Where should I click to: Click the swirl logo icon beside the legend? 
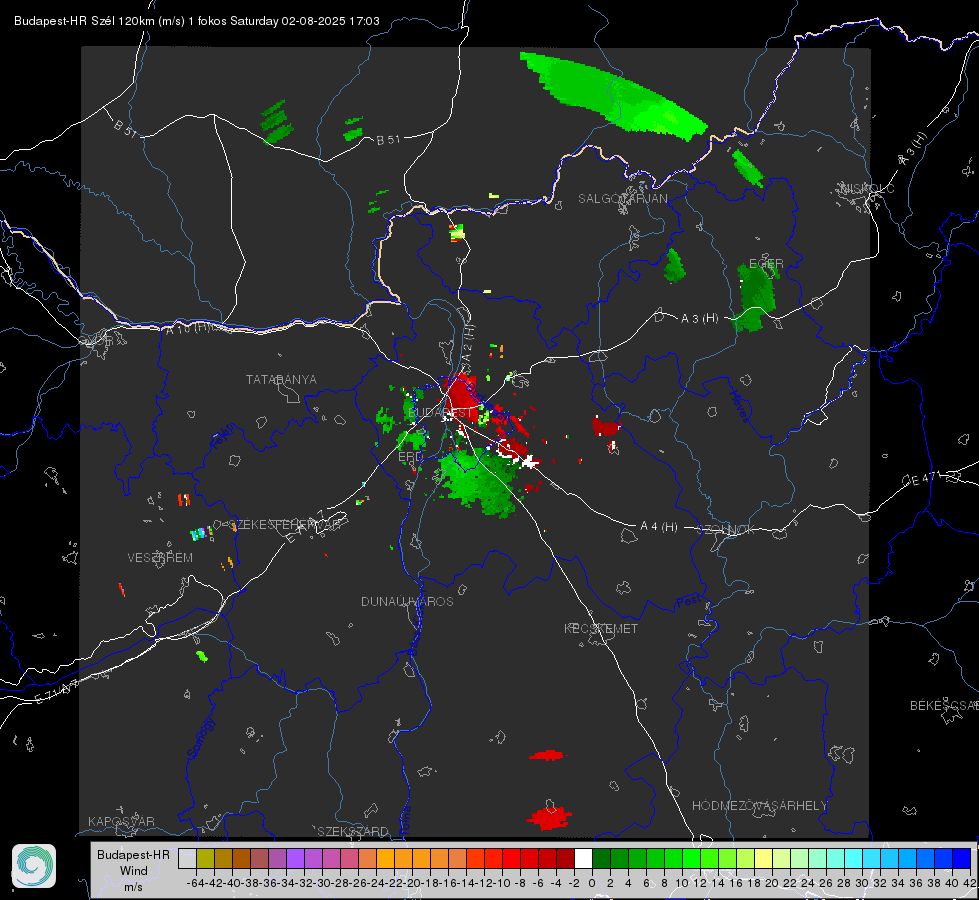click(x=34, y=866)
